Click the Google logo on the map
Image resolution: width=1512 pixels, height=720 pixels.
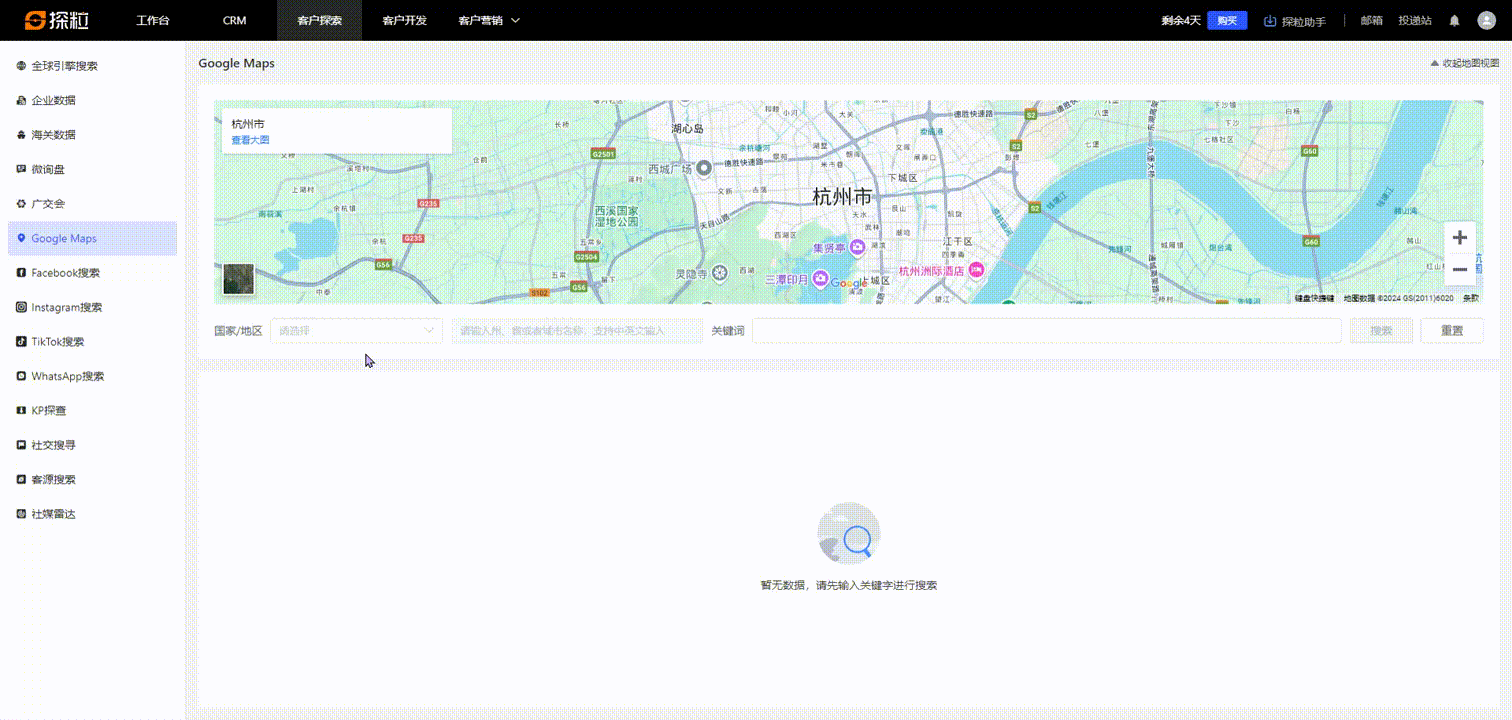[849, 284]
